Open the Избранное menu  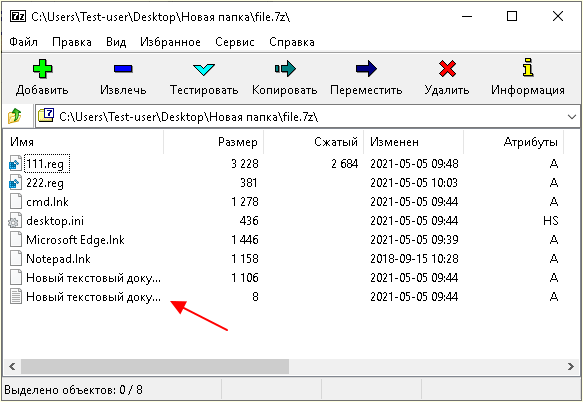coord(170,42)
